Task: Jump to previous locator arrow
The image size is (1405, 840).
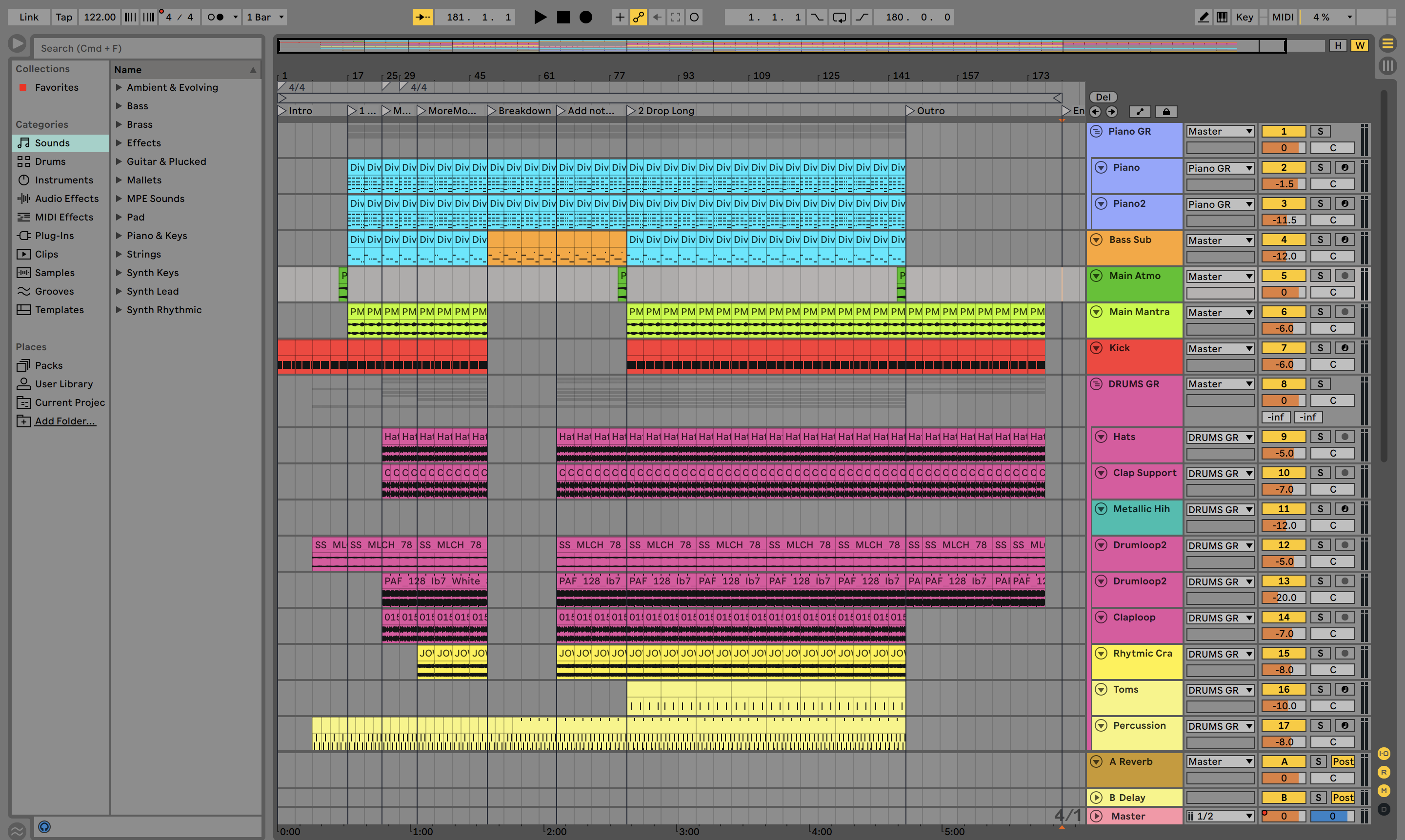Action: point(1095,112)
